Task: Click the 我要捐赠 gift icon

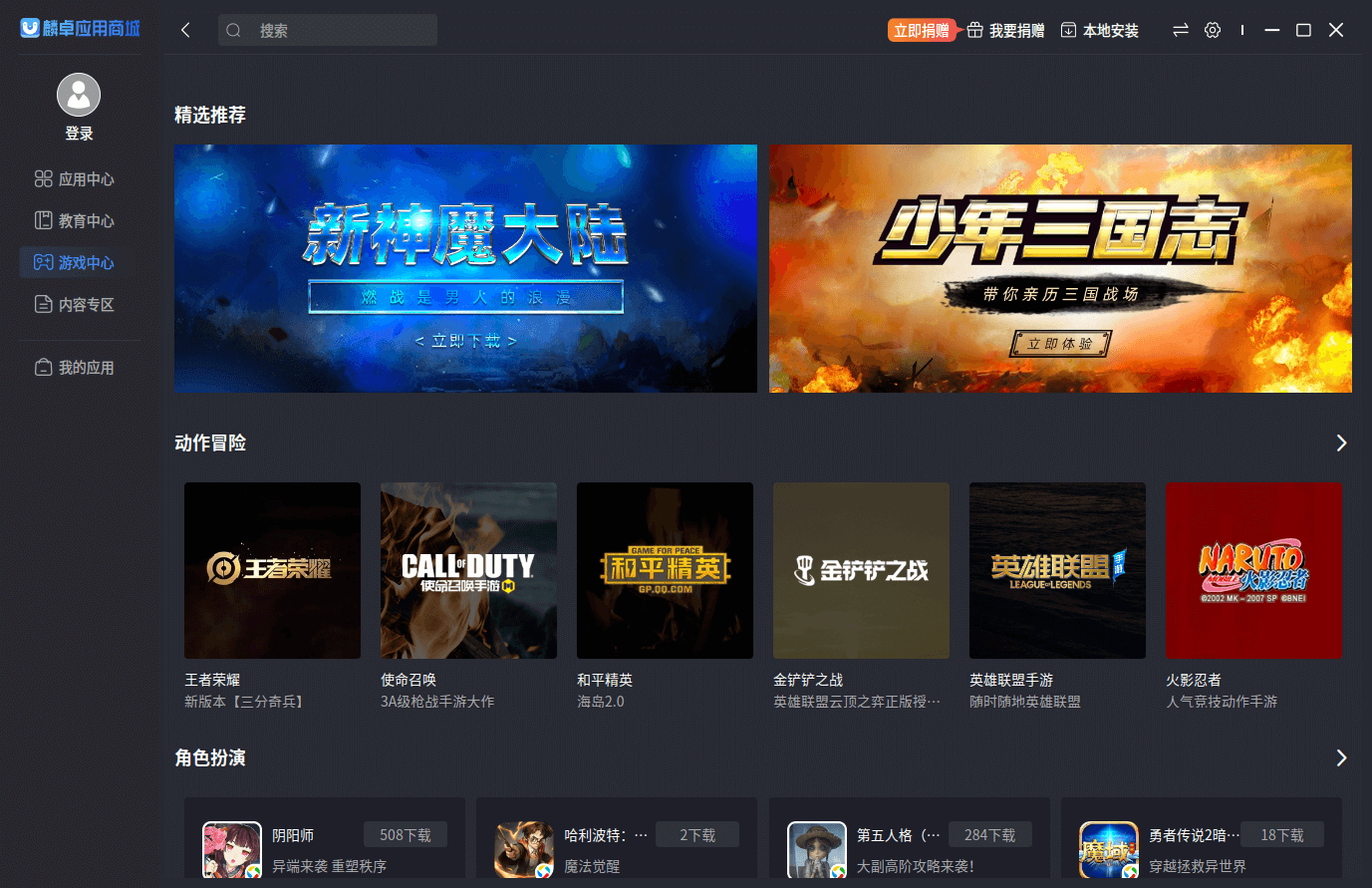Action: click(975, 30)
